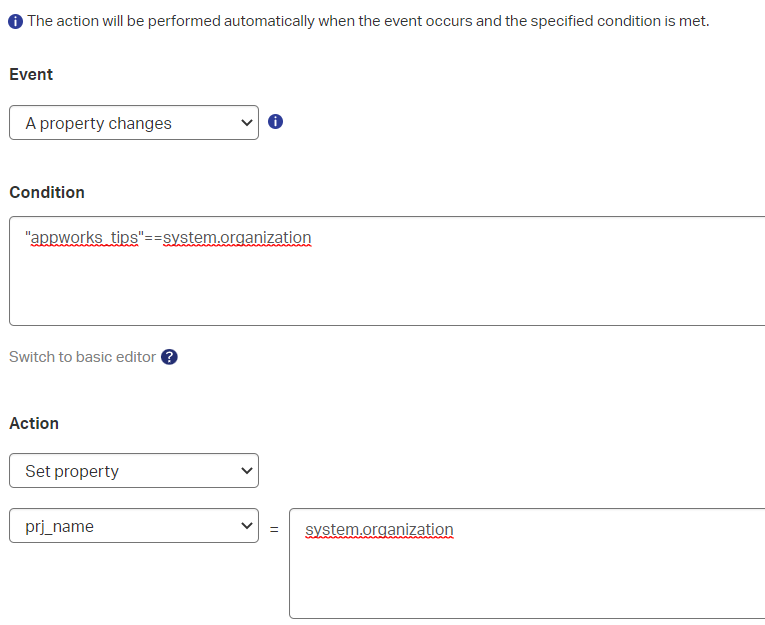Click the info icon next to Event dropdown
Screen dimensions: 765x625
coord(276,123)
